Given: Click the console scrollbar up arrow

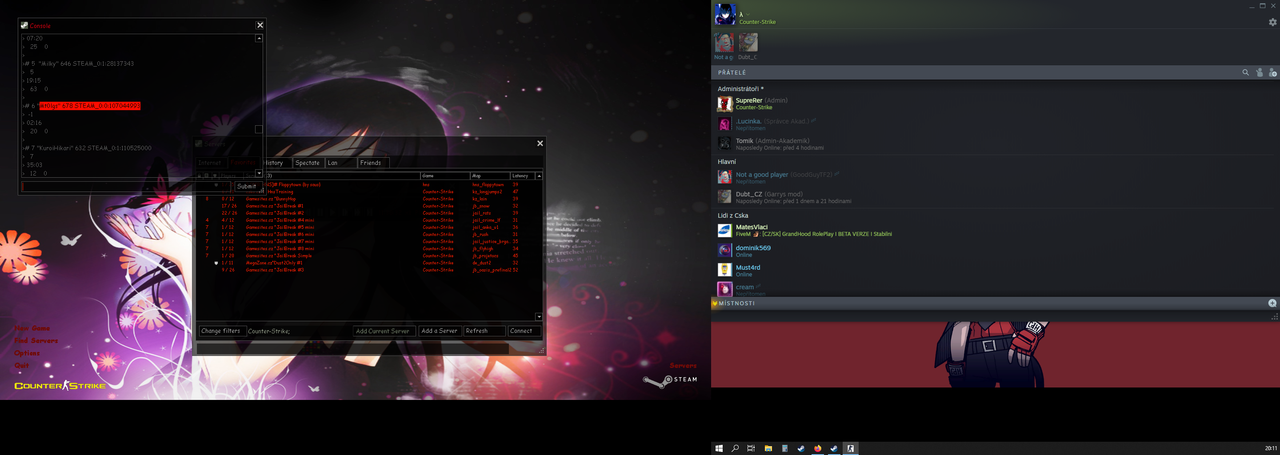Looking at the screenshot, I should coord(259,39).
